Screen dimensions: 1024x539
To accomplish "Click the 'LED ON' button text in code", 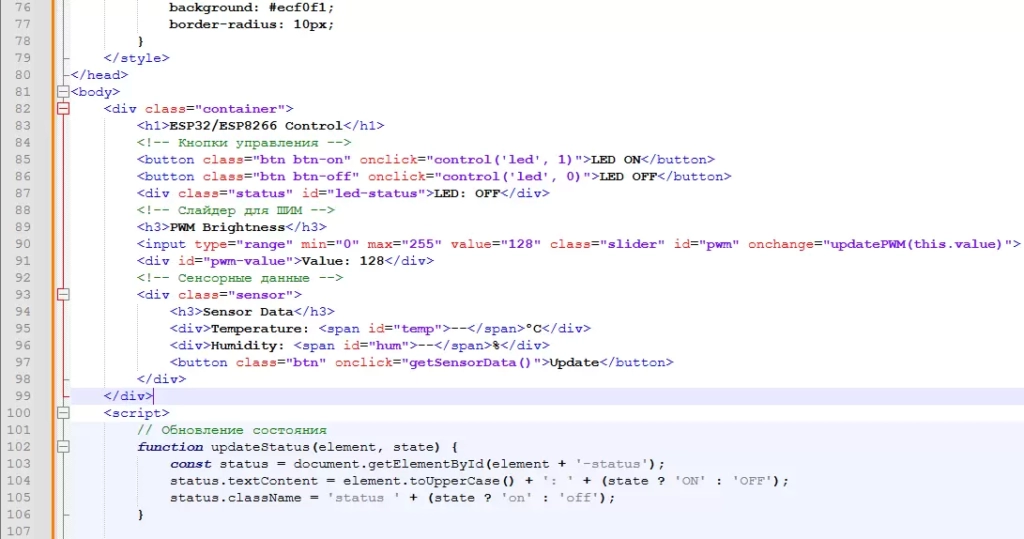I will click(x=616, y=159).
